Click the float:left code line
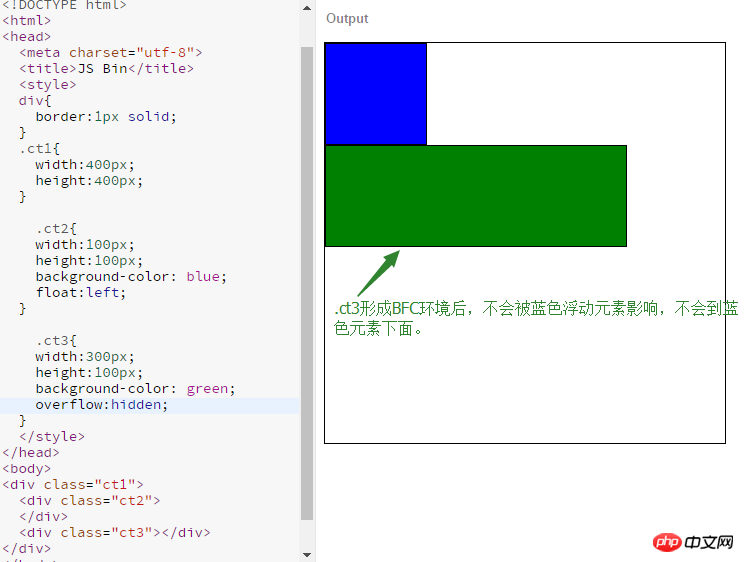Viewport: 744px width, 562px height. tap(81, 293)
